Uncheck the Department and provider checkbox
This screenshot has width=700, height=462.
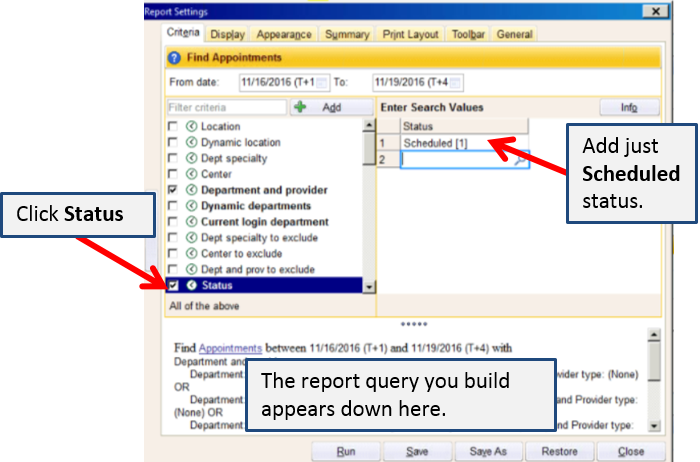(x=173, y=190)
